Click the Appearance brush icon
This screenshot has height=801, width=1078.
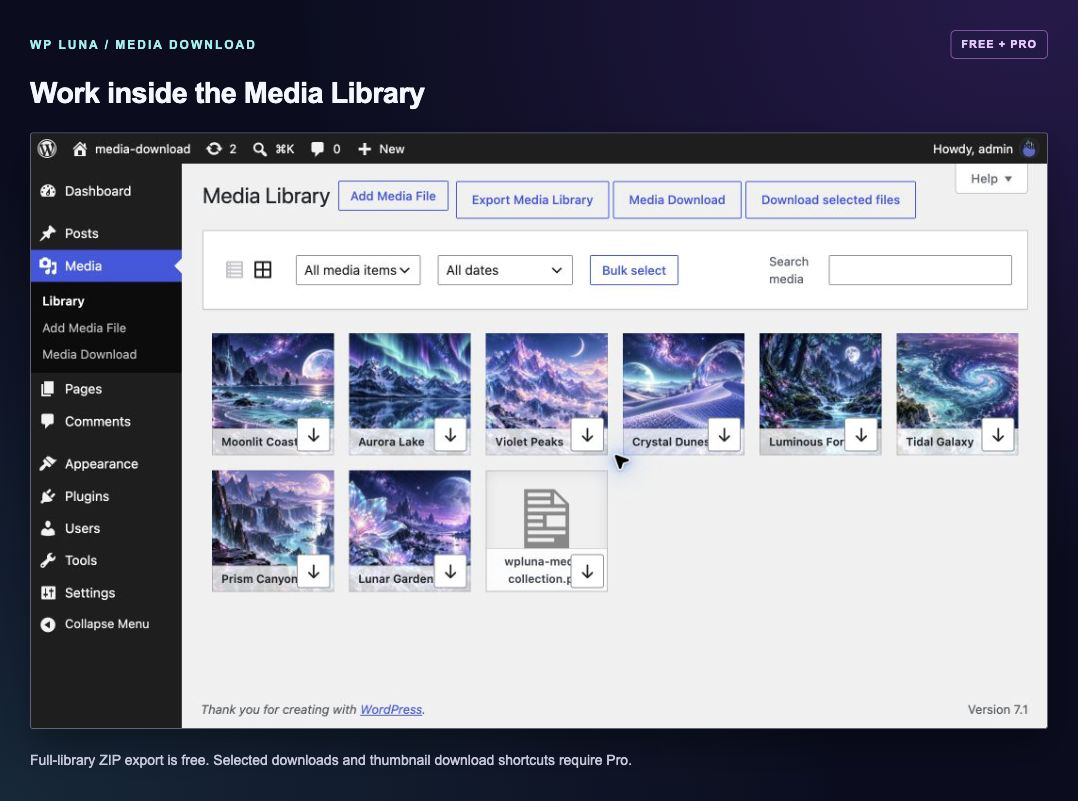47,463
